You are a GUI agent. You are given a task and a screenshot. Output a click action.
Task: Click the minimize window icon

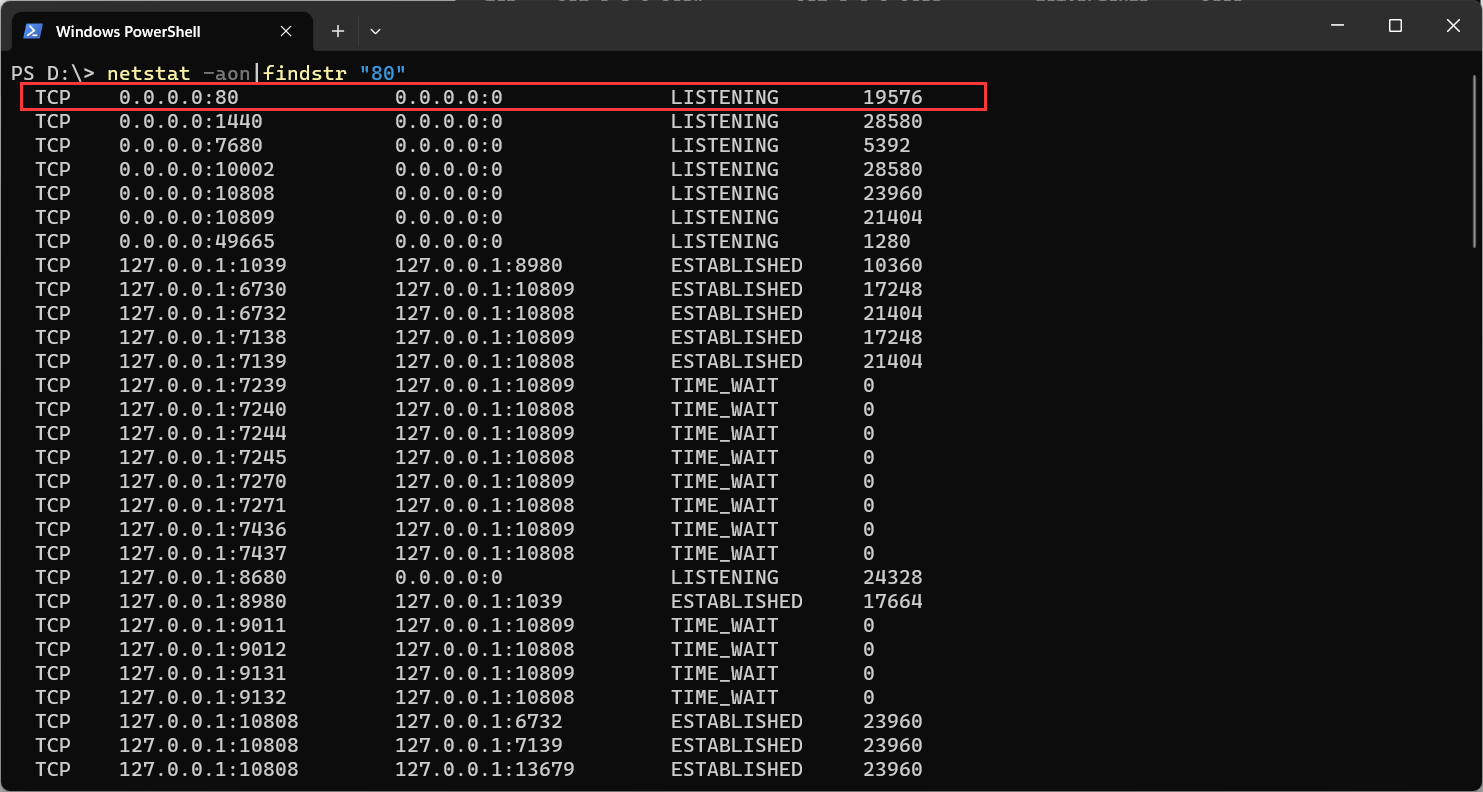(1336, 25)
